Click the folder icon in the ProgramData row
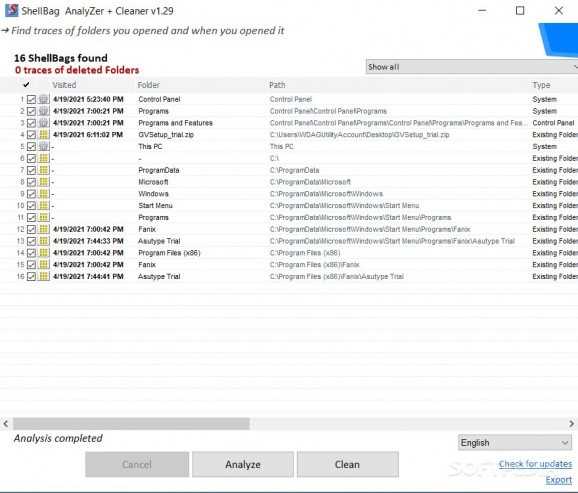This screenshot has height=493, width=578. click(44, 170)
